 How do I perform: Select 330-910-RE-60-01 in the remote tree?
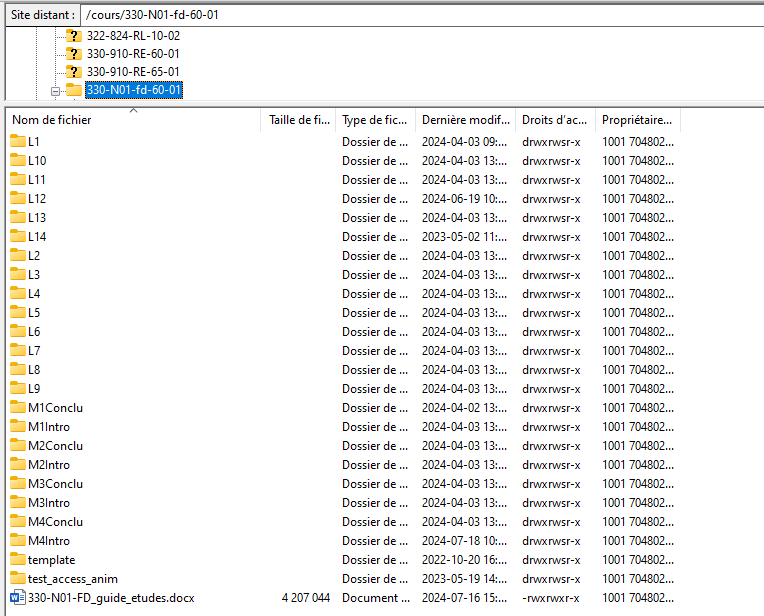point(133,54)
